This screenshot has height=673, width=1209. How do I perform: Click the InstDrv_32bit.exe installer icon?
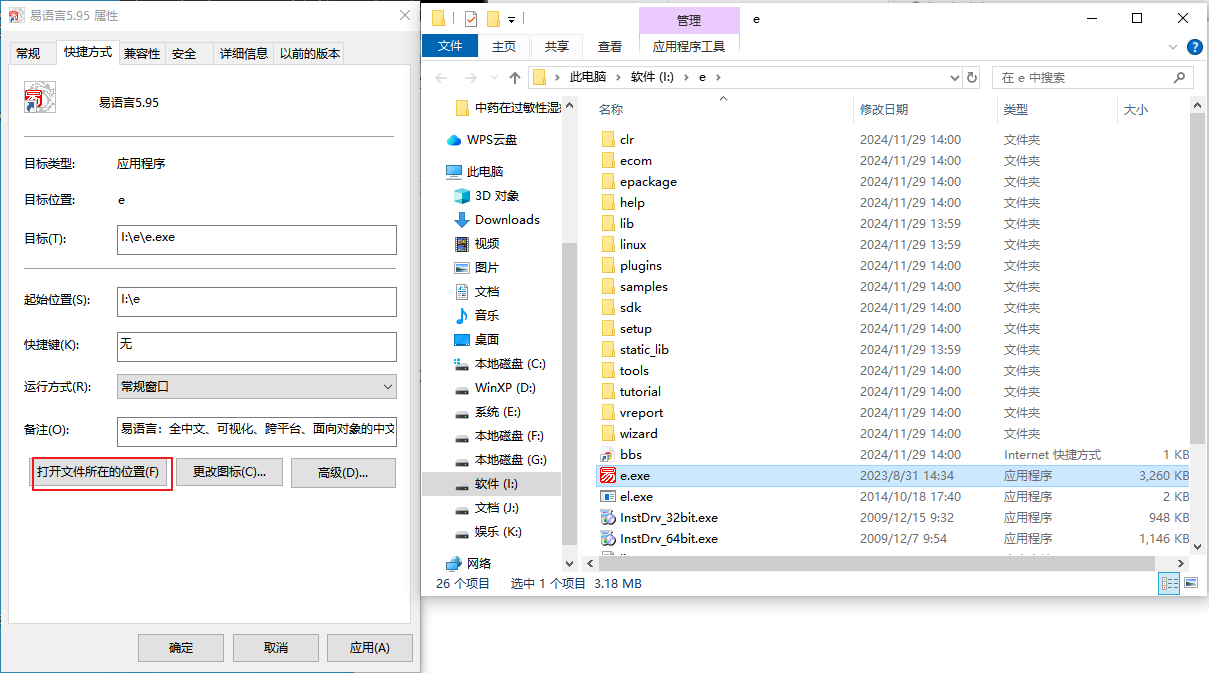[x=607, y=518]
